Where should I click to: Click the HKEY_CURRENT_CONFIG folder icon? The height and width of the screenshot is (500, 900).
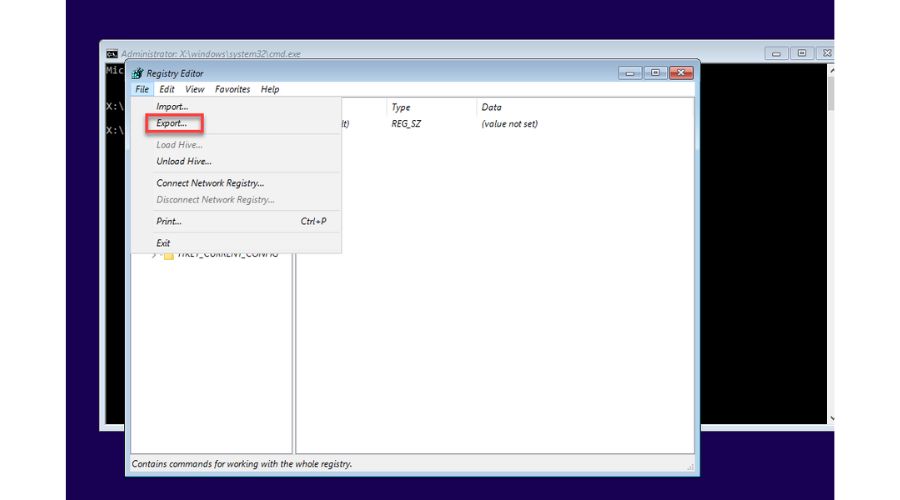pyautogui.click(x=169, y=255)
